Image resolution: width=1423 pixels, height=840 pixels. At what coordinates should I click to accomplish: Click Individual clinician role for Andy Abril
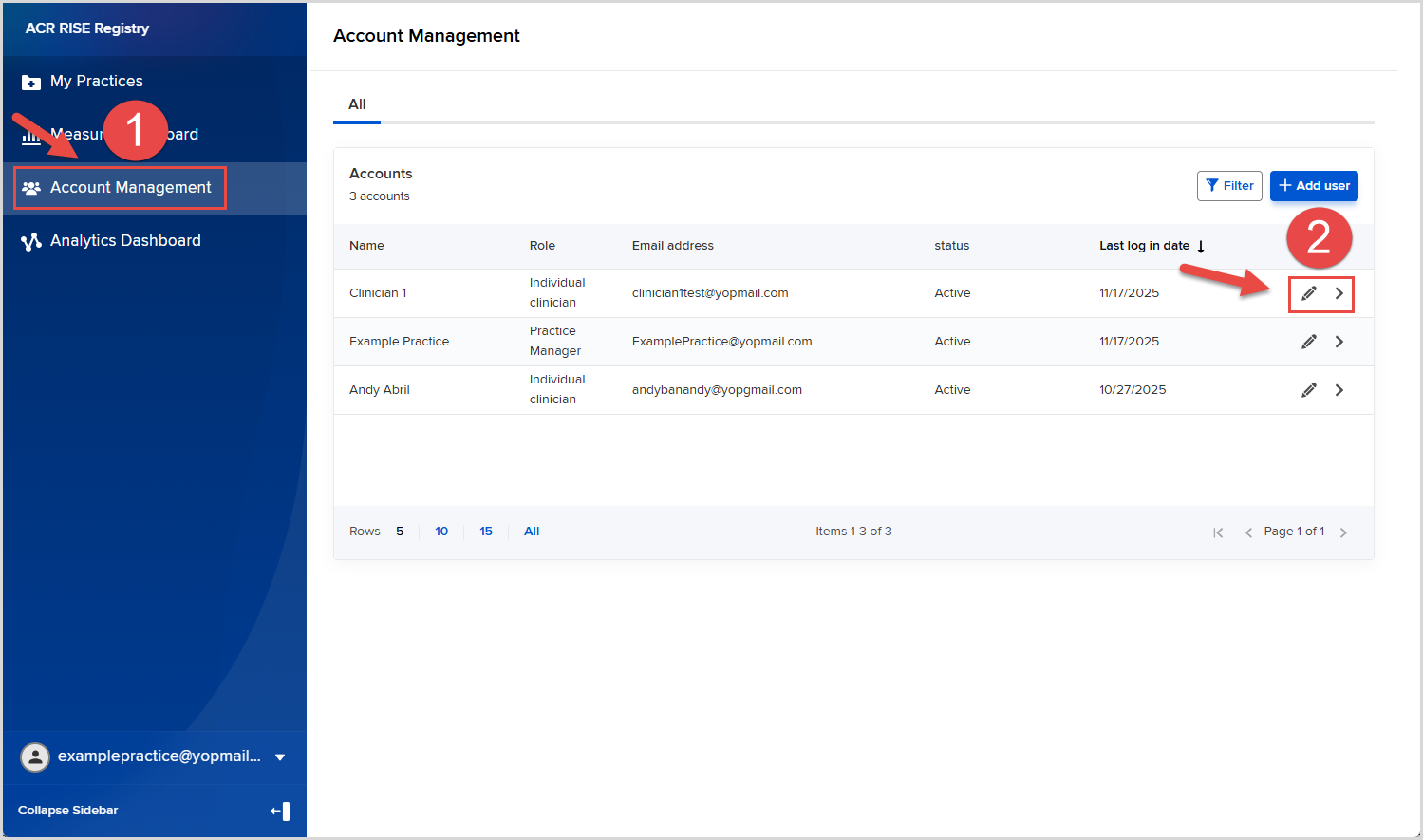pyautogui.click(x=557, y=390)
